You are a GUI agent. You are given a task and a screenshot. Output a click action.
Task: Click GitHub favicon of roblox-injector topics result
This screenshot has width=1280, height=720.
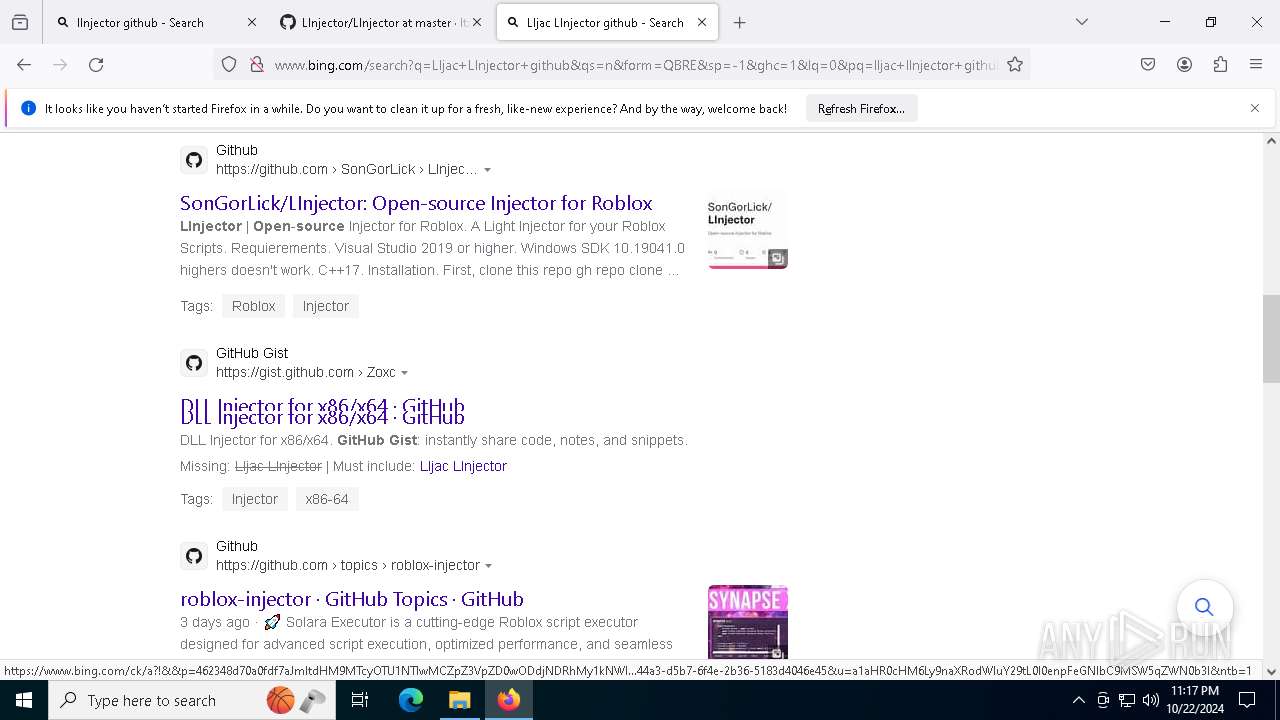pos(194,556)
